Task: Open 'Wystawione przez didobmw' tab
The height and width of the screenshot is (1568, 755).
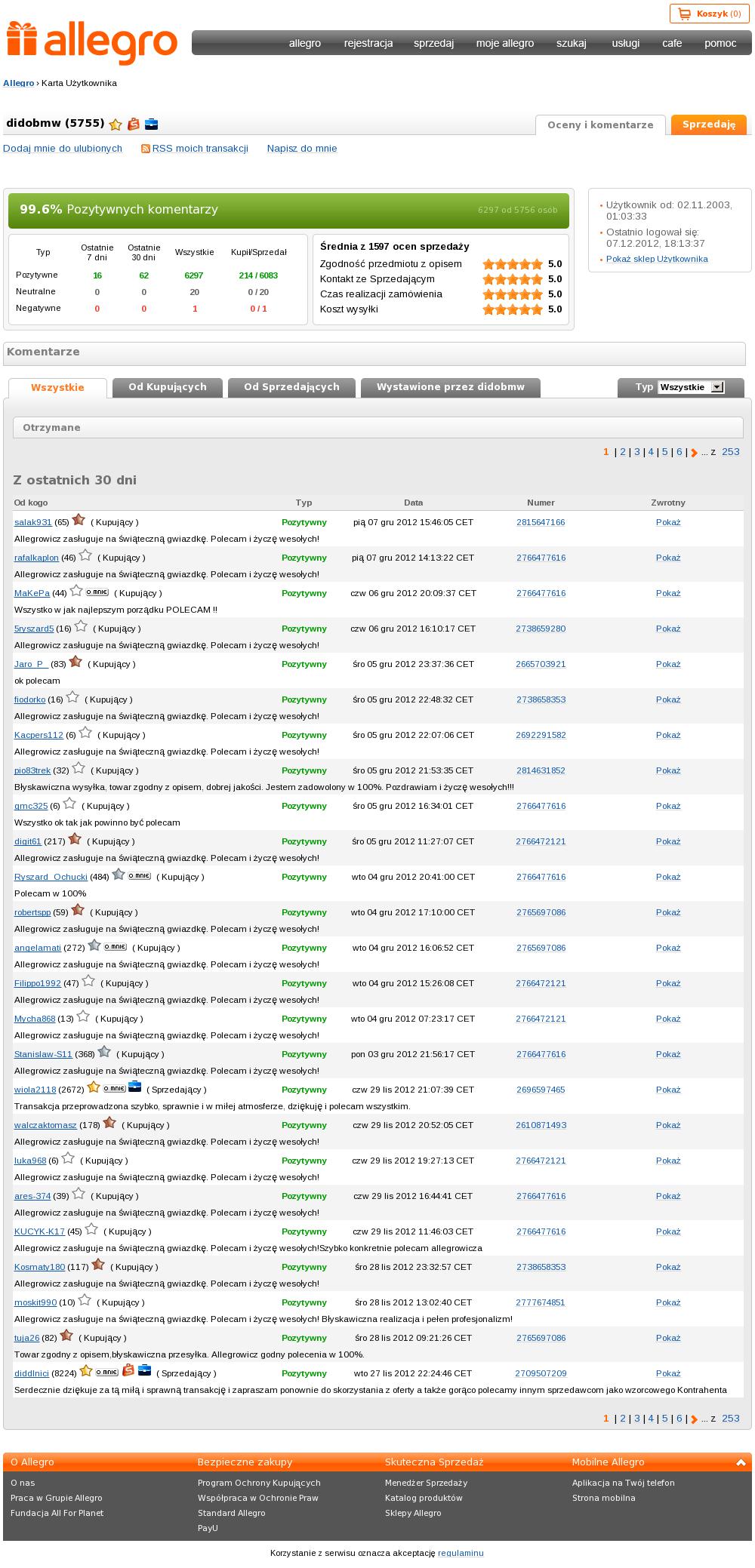Action: pos(451,387)
